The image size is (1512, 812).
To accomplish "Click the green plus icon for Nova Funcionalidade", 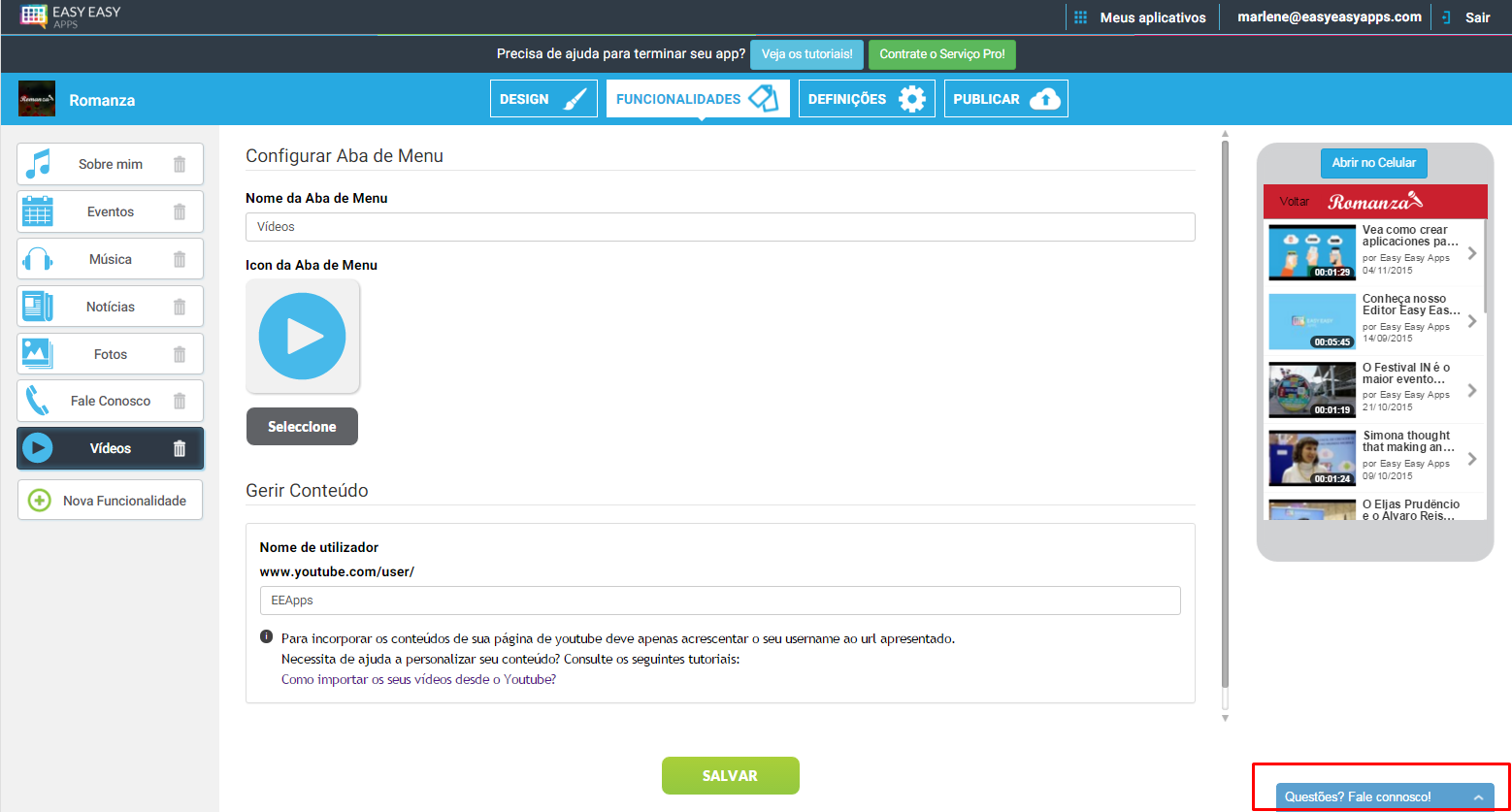I will [40, 501].
